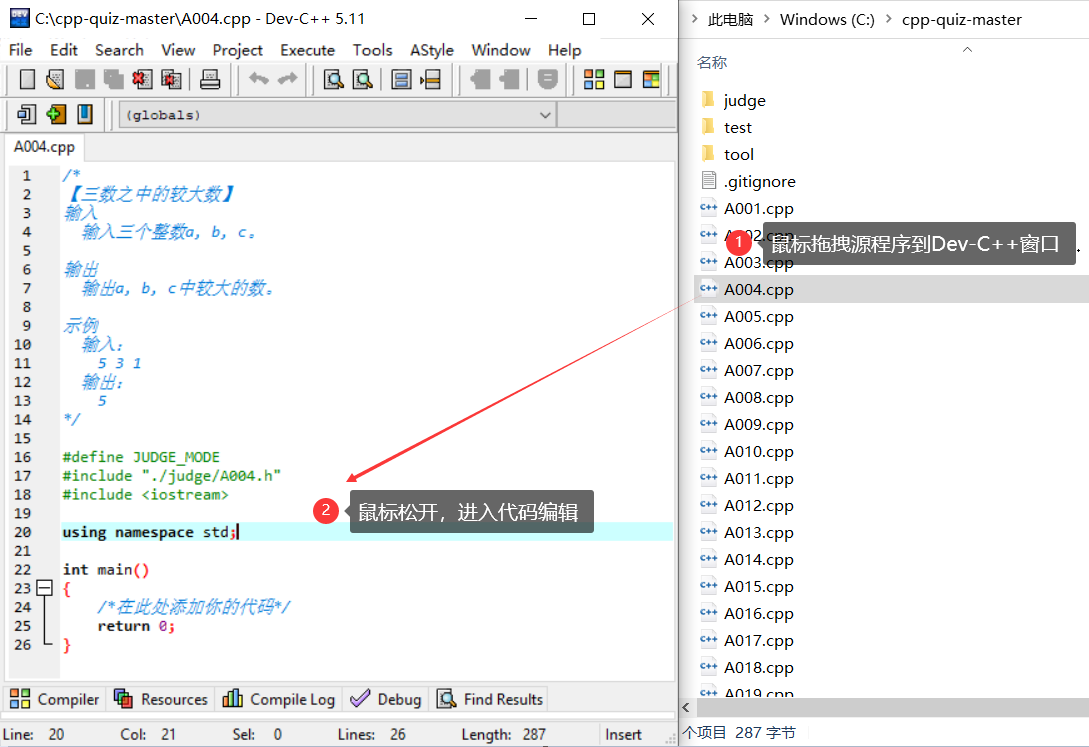Click chevron after 此电脑 in Explorer breadcrumb
The height and width of the screenshot is (747, 1089).
(767, 19)
